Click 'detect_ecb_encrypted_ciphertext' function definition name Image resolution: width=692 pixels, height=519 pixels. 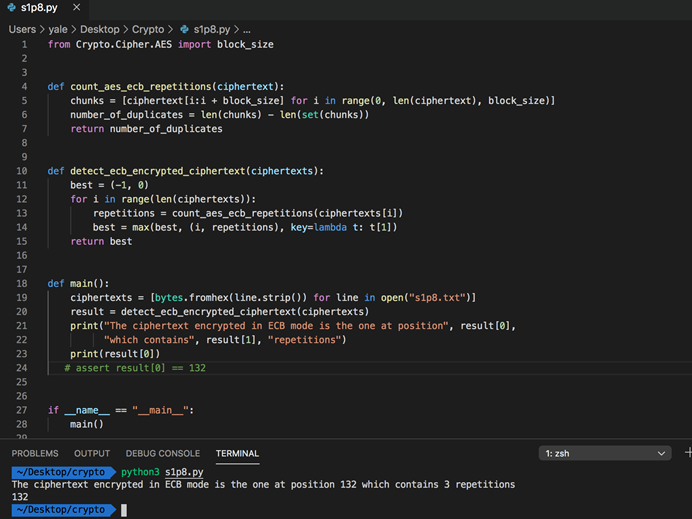pos(158,171)
